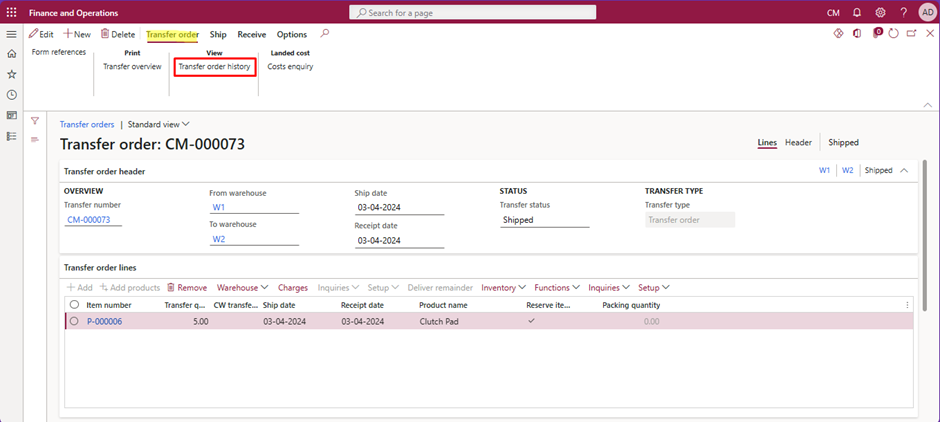Expand Standard view dropdown
The height and width of the screenshot is (422, 940).
coord(159,124)
